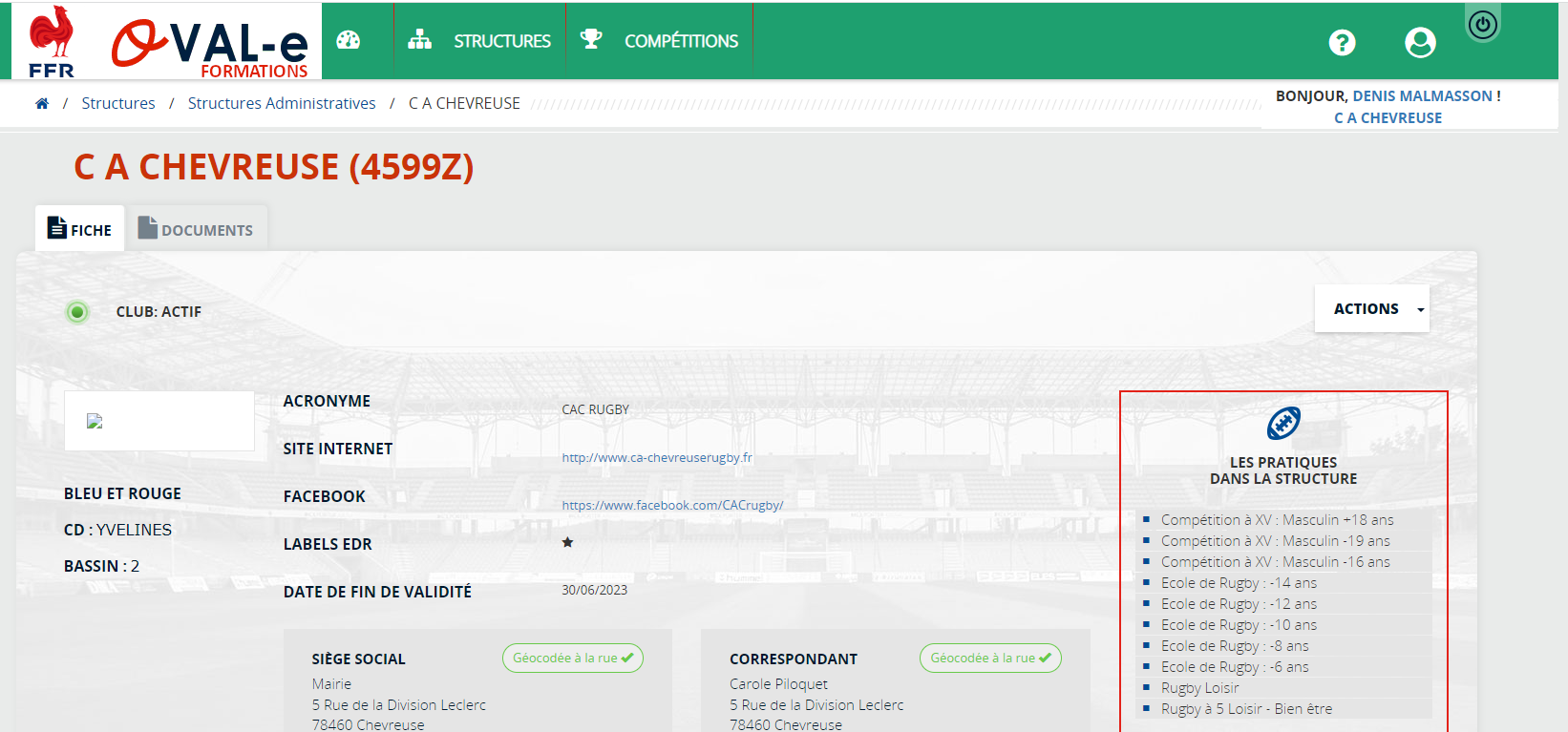Image resolution: width=1568 pixels, height=732 pixels.
Task: Click 'Ecole de Rugby : -6 ans'
Action: pyautogui.click(x=1235, y=667)
